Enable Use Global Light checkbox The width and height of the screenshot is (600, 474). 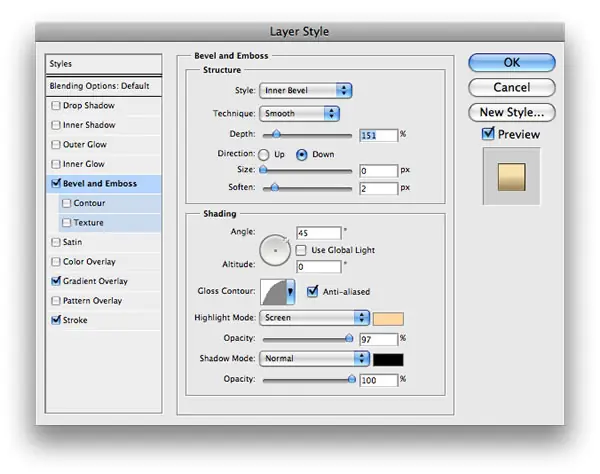[x=301, y=250]
